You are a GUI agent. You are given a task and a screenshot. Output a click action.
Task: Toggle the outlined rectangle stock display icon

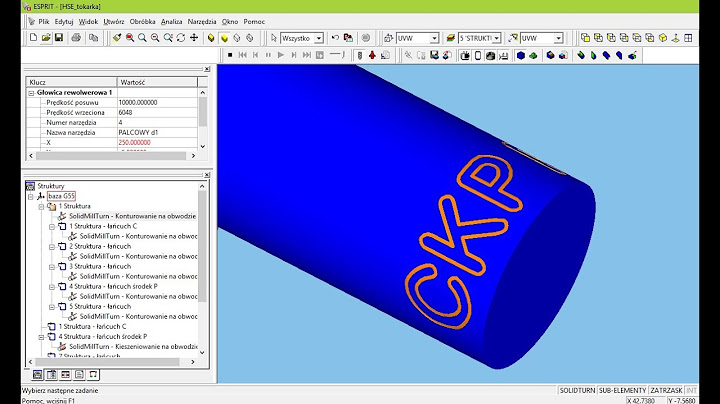(x=478, y=55)
